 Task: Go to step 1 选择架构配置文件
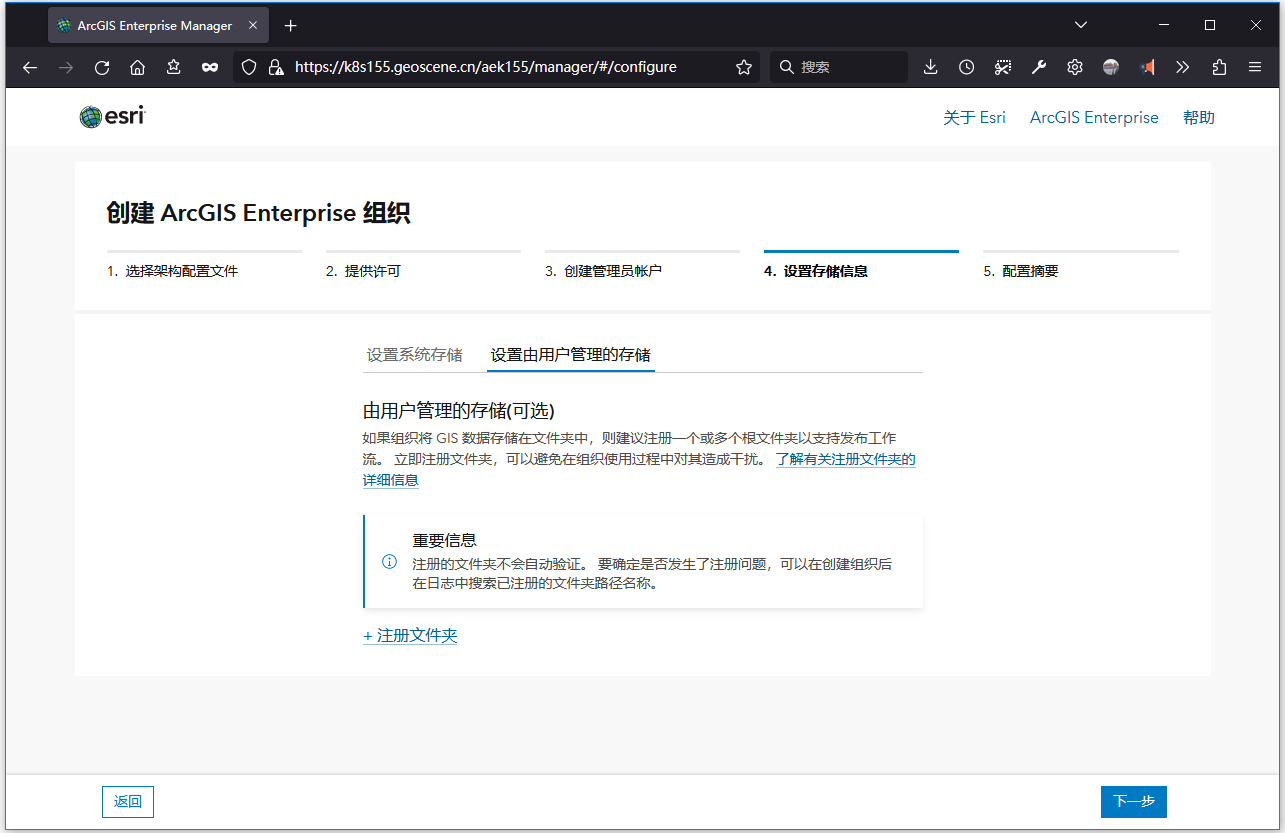pyautogui.click(x=204, y=266)
